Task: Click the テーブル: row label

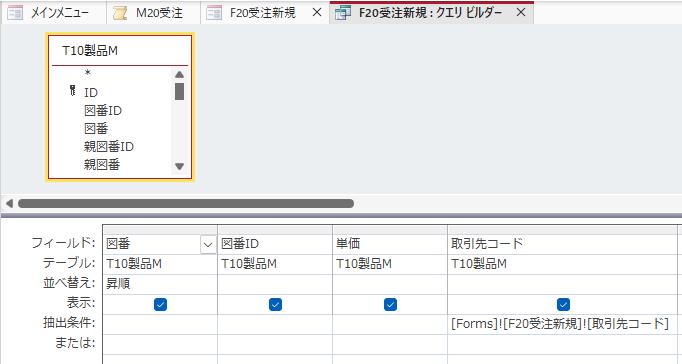Action: 69,263
